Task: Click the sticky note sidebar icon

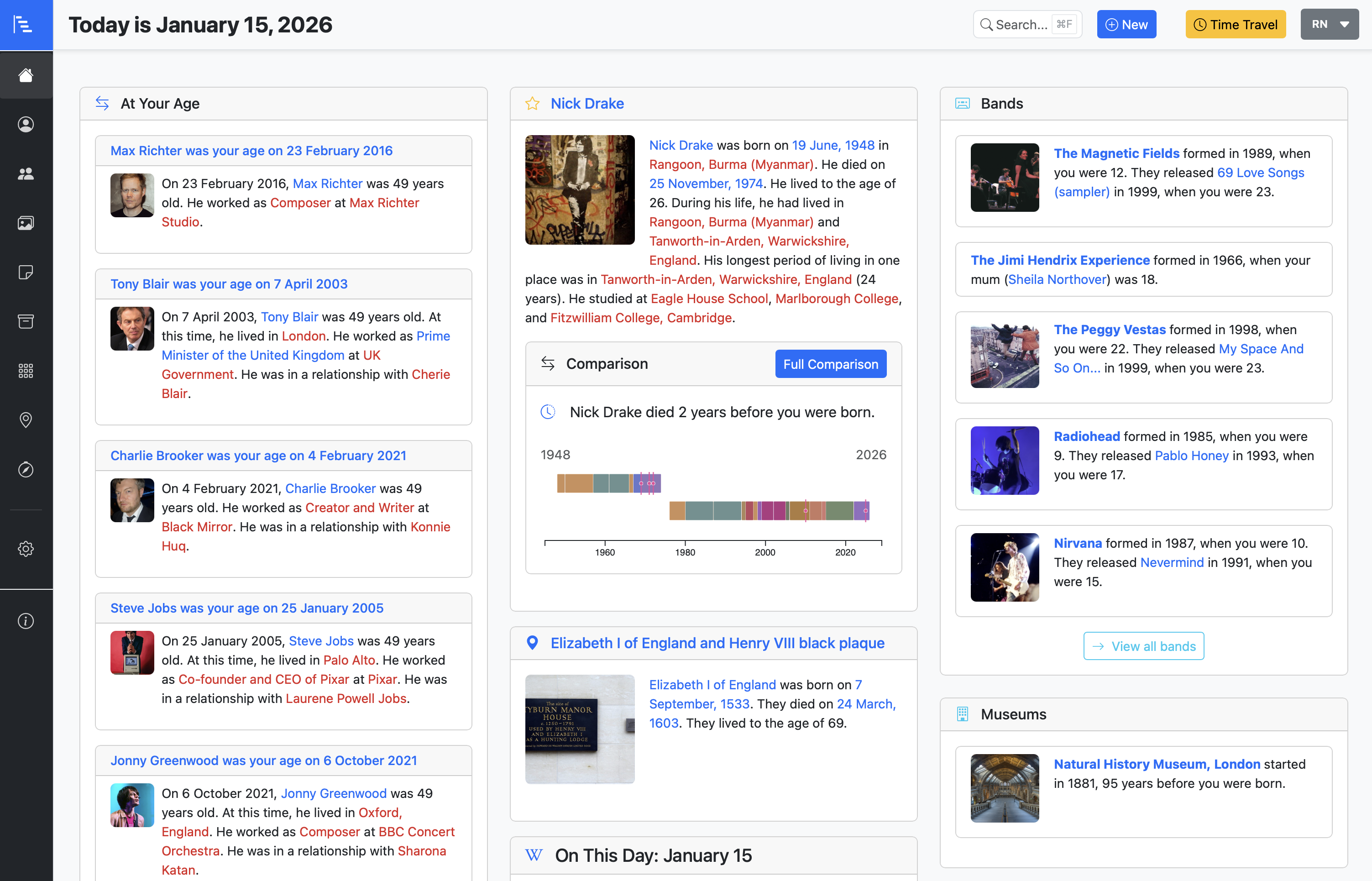Action: [26, 272]
